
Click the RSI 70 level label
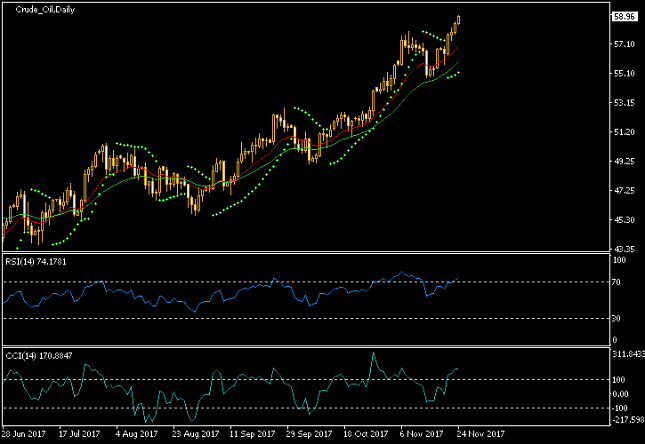point(616,282)
